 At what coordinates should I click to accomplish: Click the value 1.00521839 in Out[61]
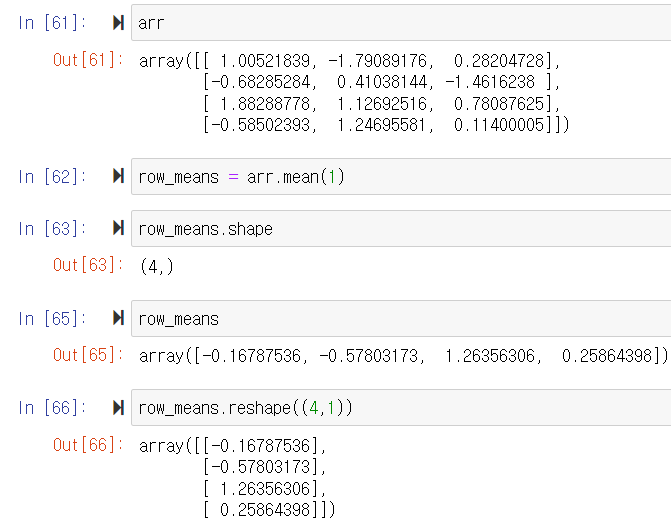(x=265, y=61)
